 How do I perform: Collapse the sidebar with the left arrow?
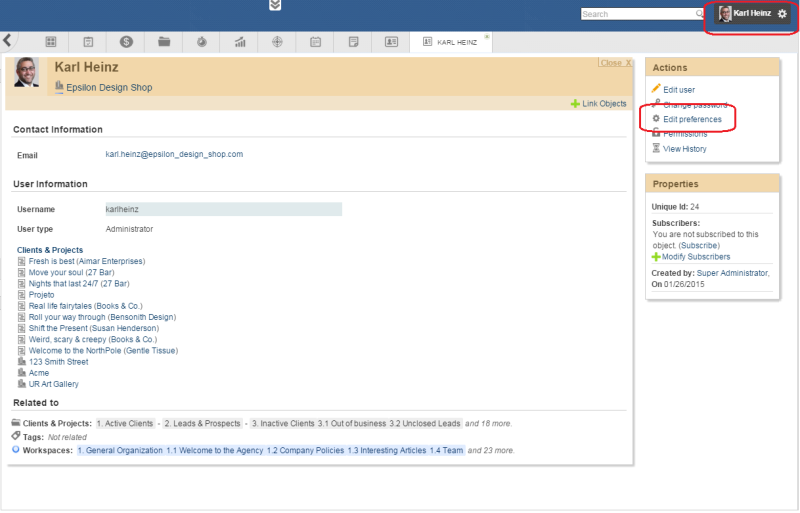pos(8,41)
